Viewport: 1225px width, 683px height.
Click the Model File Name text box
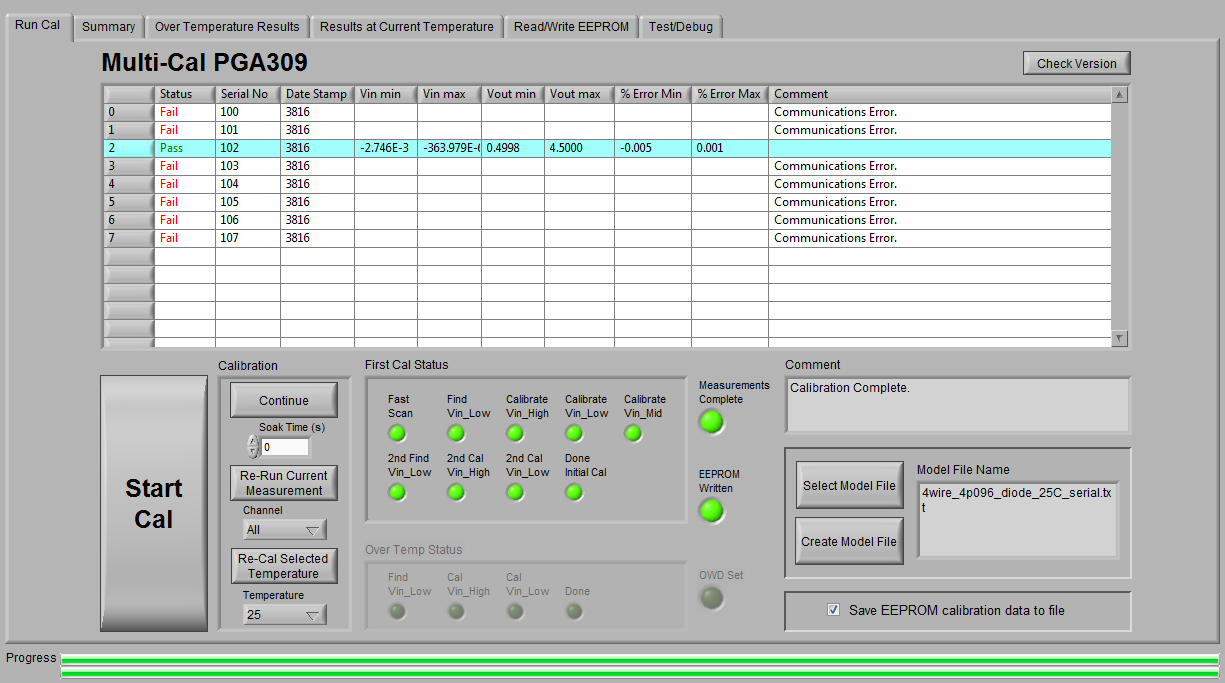pyautogui.click(x=1017, y=518)
